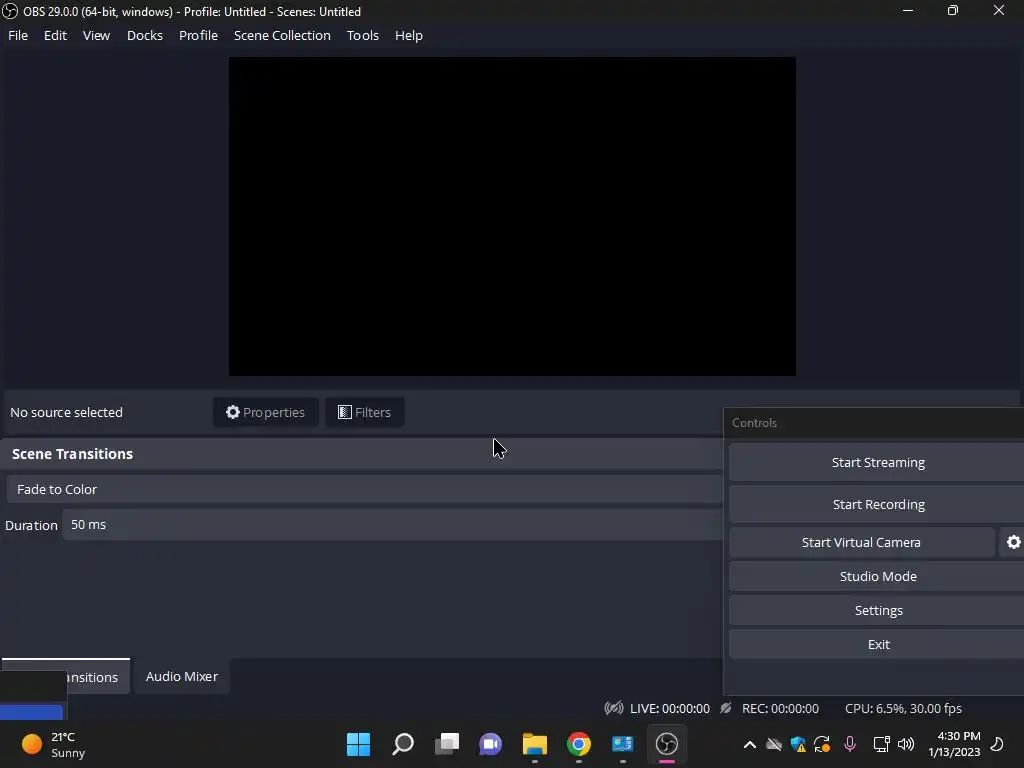Open the Fade to Color transition dropdown
The width and height of the screenshot is (1024, 768).
pos(364,489)
